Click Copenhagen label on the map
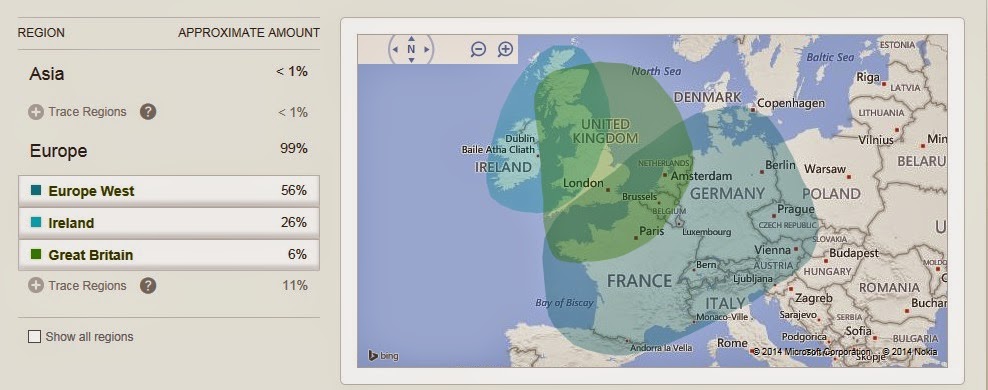Viewport: 988px width, 390px height. (791, 103)
